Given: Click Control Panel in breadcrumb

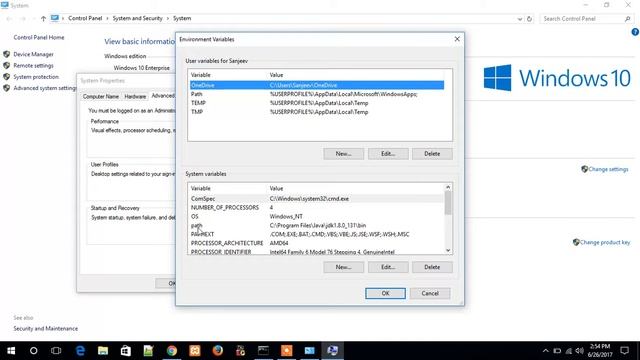Looking at the screenshot, I should tap(85, 18).
